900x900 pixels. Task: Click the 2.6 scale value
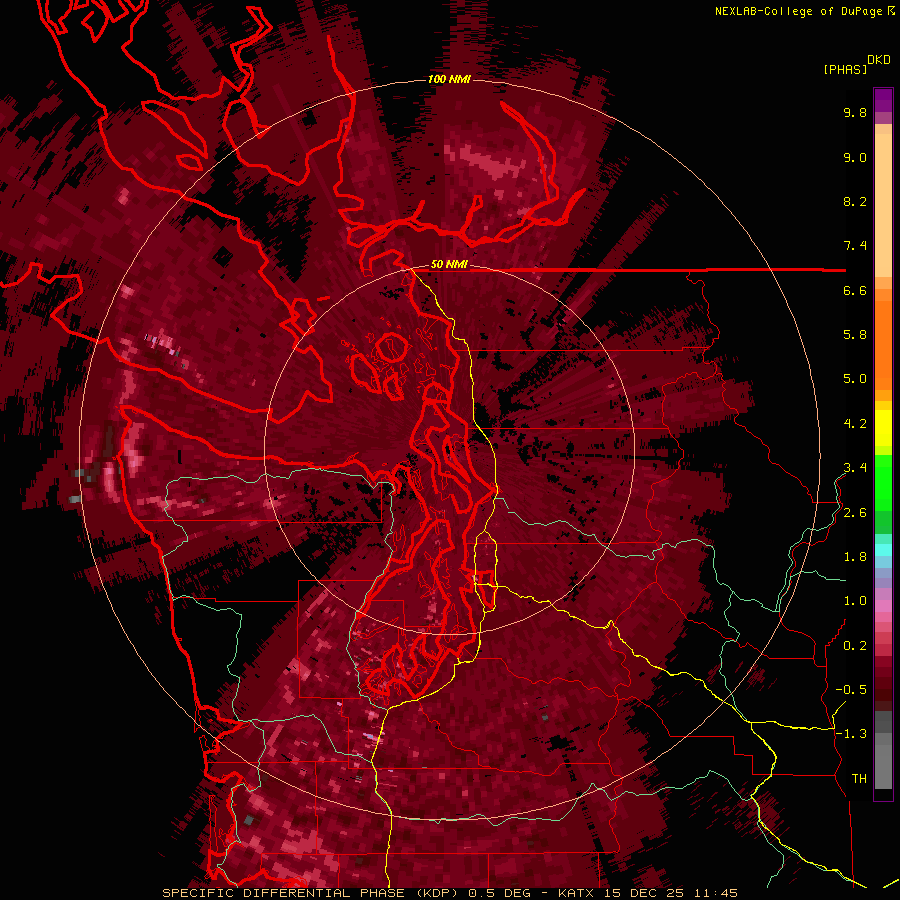pos(855,513)
